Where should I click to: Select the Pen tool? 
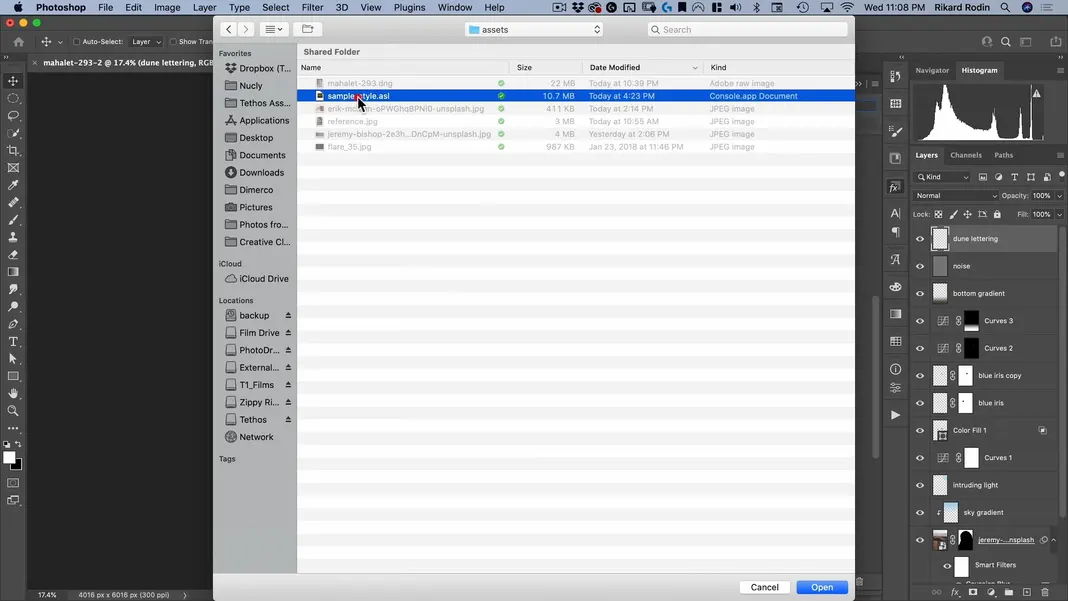[x=13, y=324]
